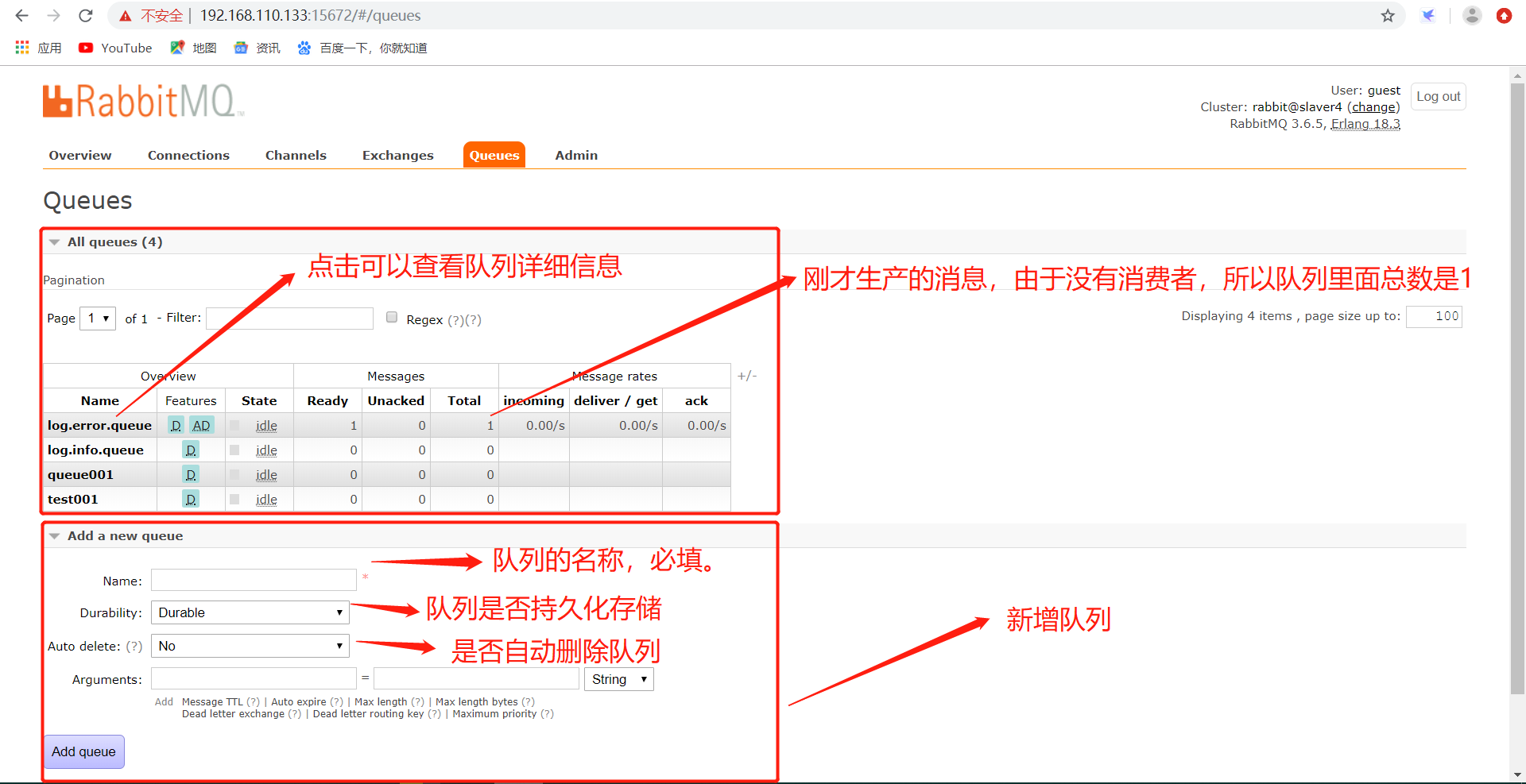Open the log.error.queue details link
Viewport: 1526px width, 784px height.
tap(99, 426)
